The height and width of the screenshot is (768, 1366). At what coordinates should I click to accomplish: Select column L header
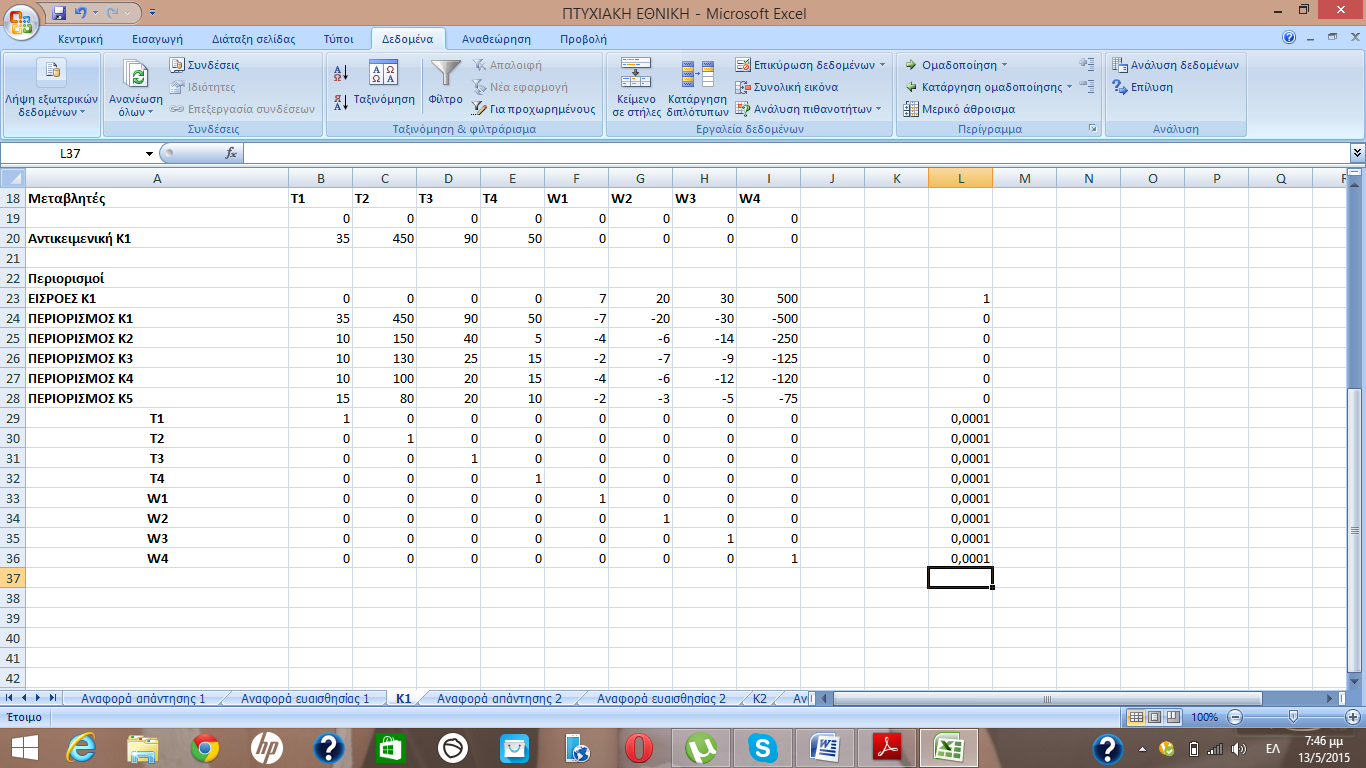[960, 178]
